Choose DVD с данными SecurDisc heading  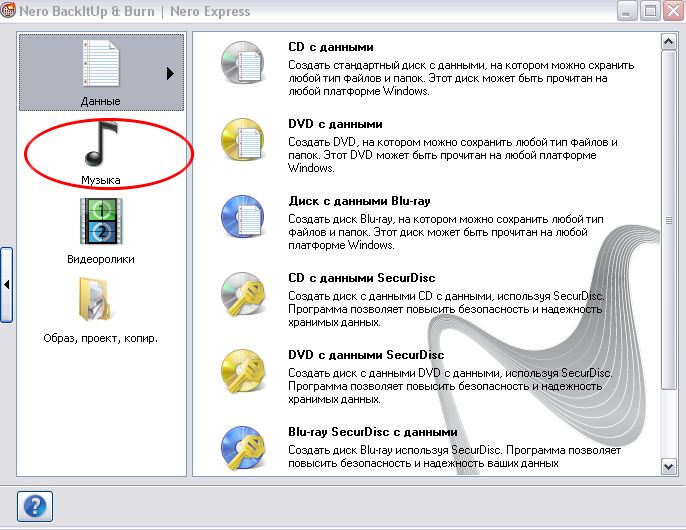point(366,355)
